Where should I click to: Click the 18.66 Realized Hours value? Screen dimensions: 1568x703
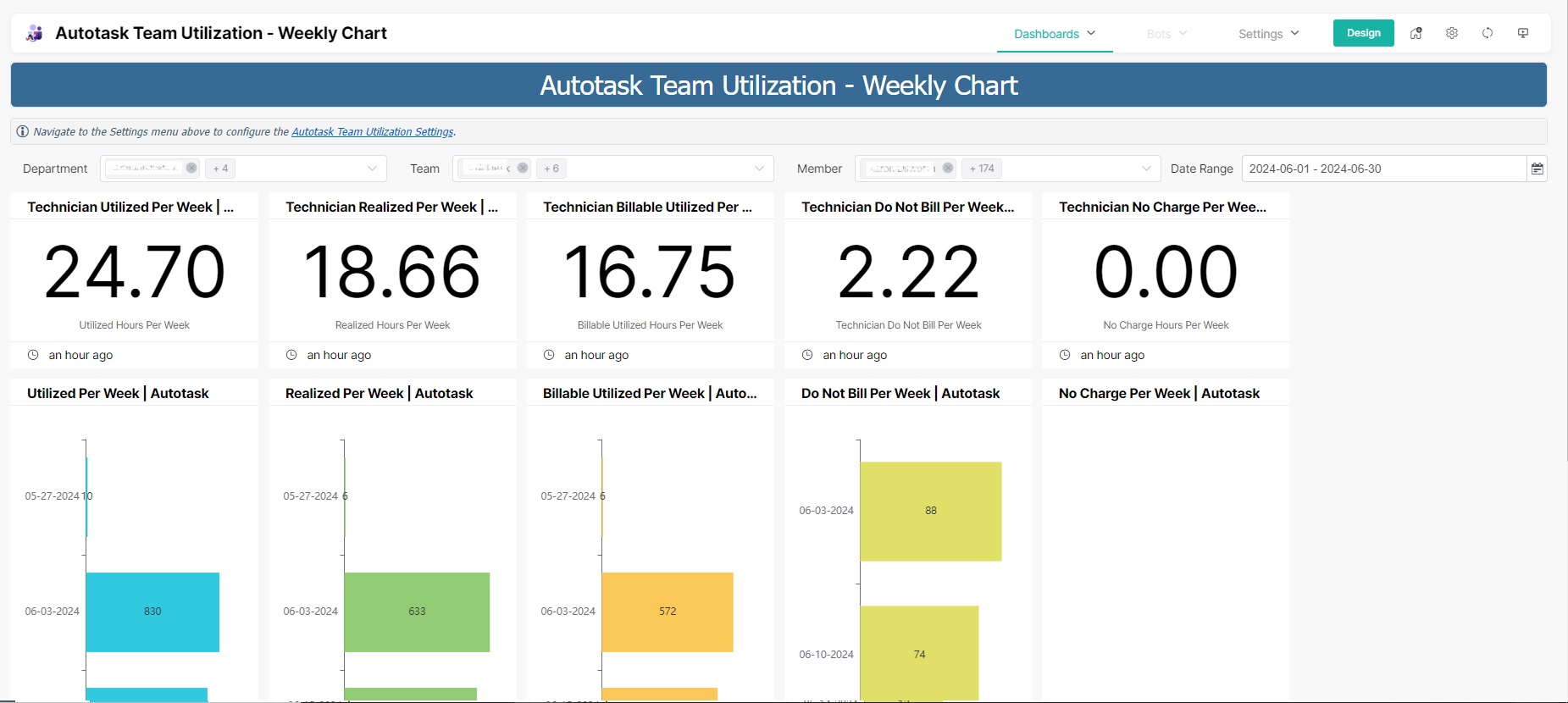click(392, 272)
